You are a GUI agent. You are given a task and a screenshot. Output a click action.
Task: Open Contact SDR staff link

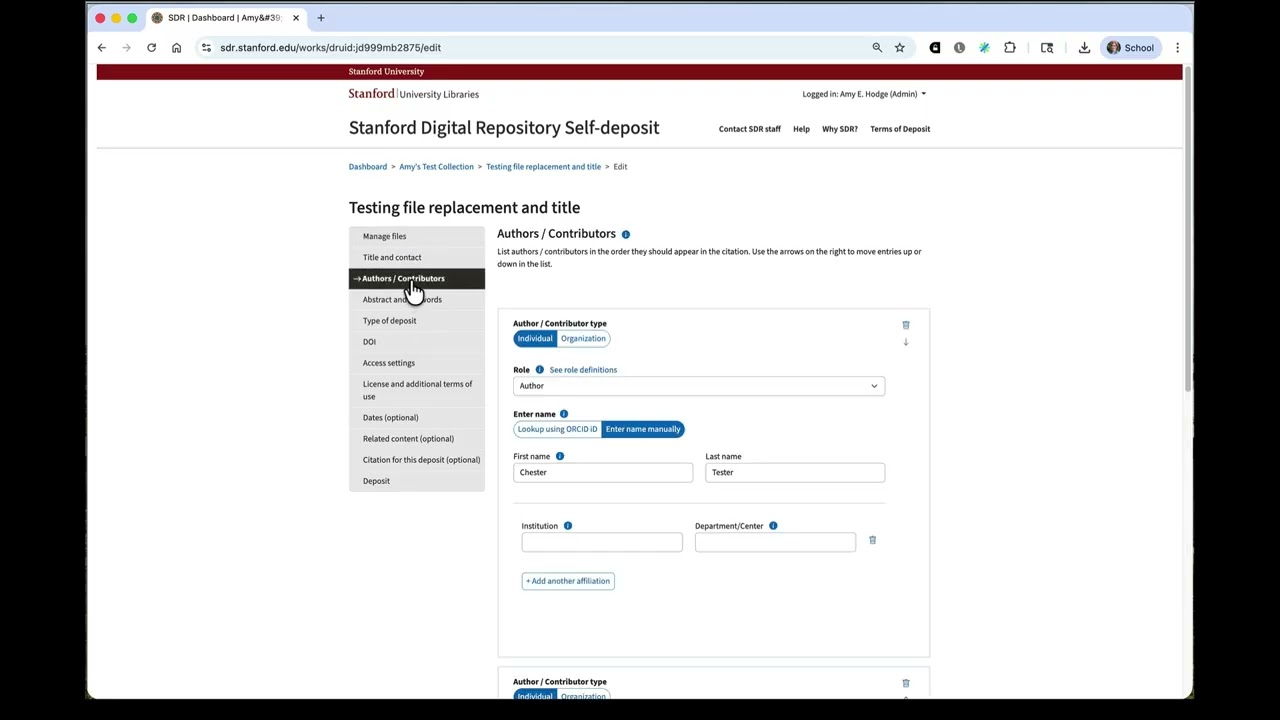coord(750,129)
